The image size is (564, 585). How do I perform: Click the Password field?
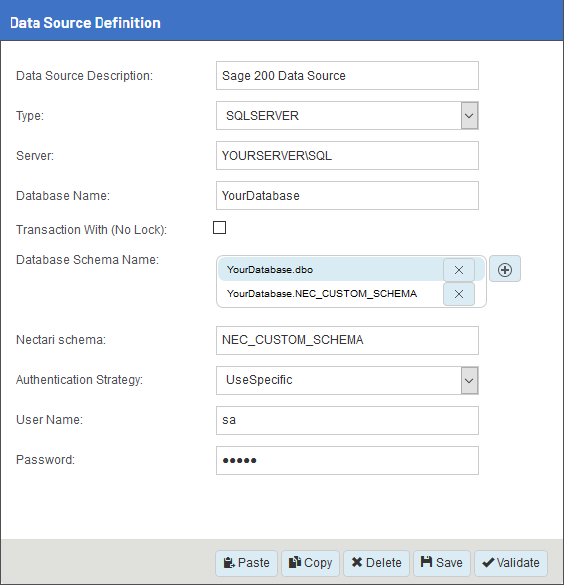tap(347, 460)
